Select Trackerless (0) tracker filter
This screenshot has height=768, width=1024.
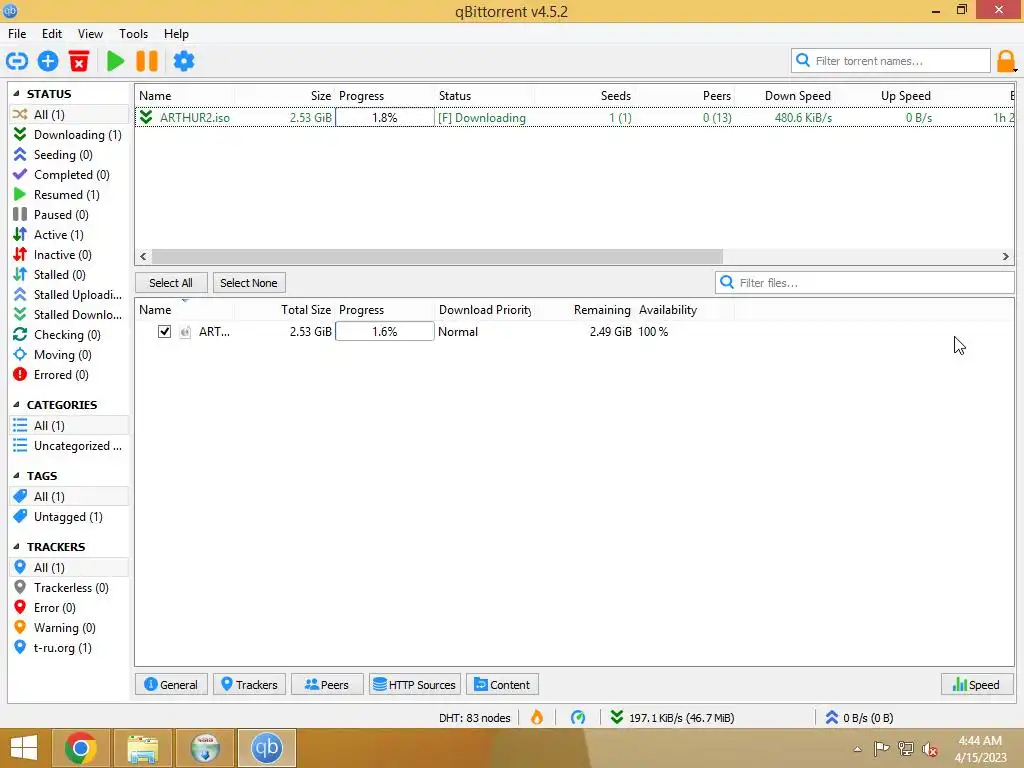pyautogui.click(x=69, y=588)
